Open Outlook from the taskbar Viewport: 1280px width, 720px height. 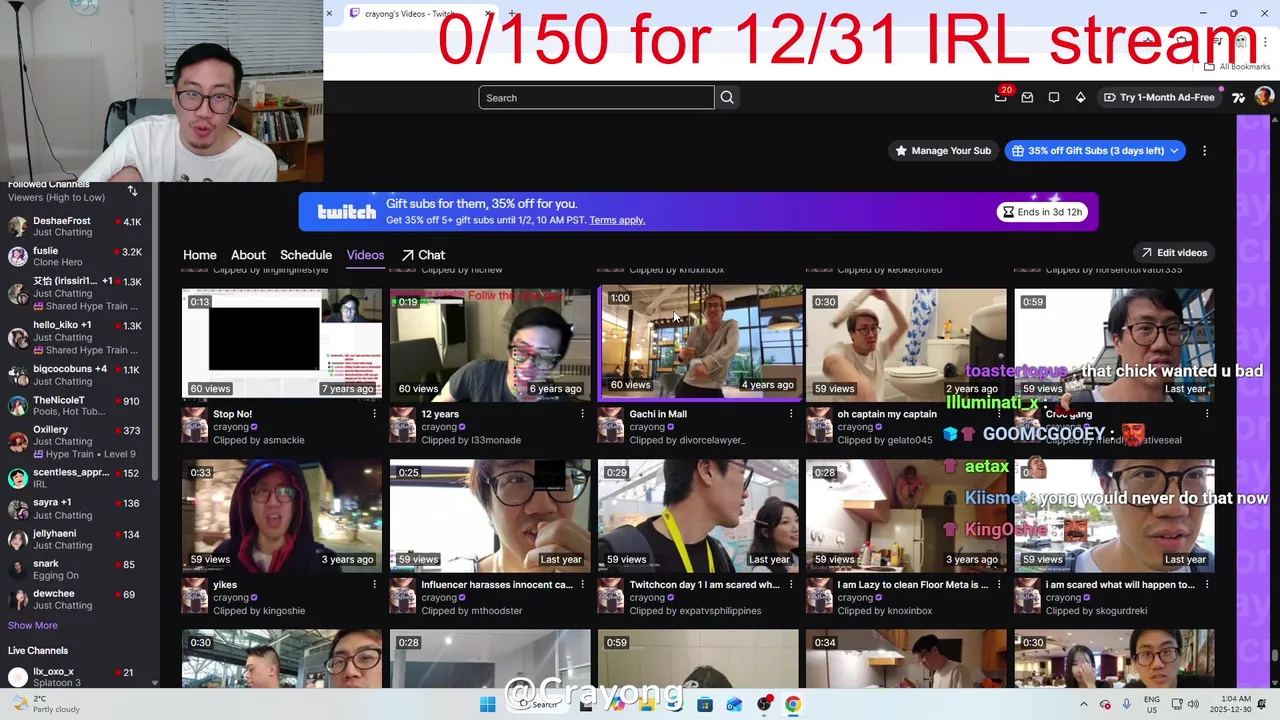pyautogui.click(x=734, y=704)
